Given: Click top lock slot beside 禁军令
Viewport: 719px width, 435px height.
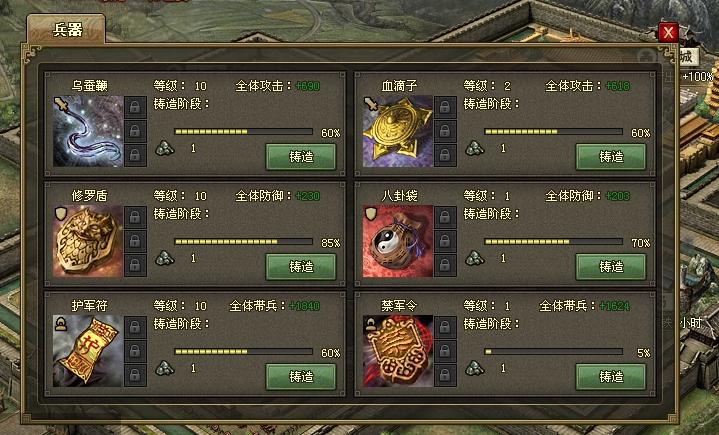Looking at the screenshot, I should (445, 327).
